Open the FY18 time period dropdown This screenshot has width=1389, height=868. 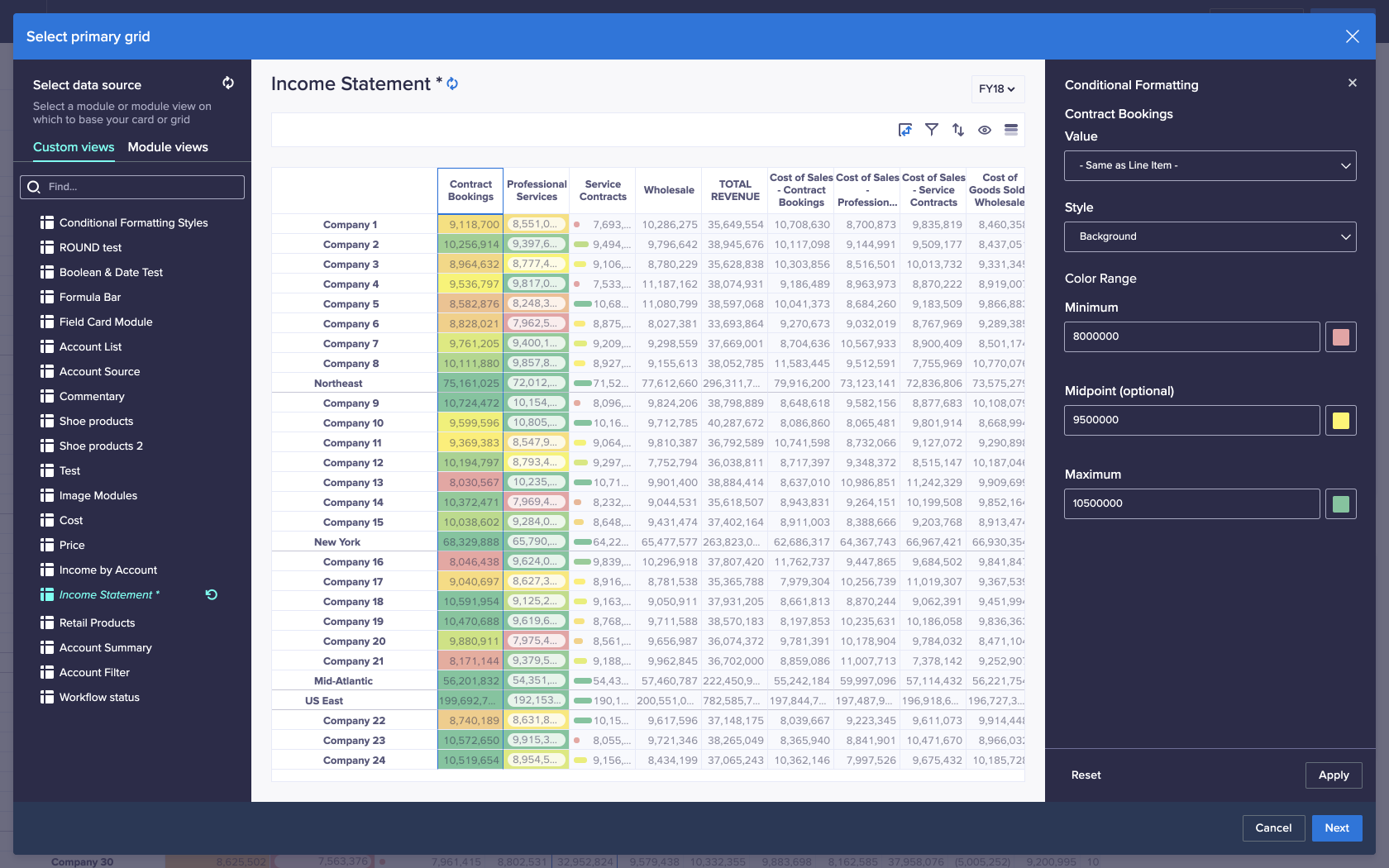pos(998,89)
